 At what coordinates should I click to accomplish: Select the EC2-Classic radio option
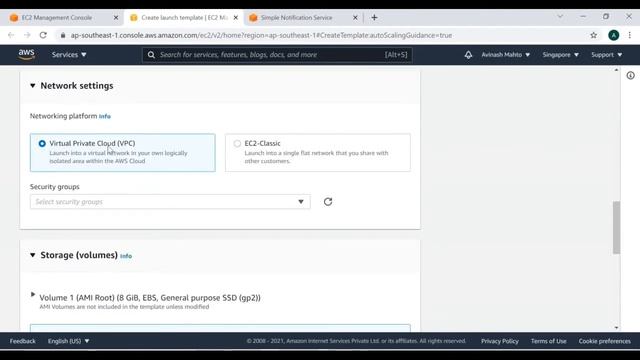(237, 144)
